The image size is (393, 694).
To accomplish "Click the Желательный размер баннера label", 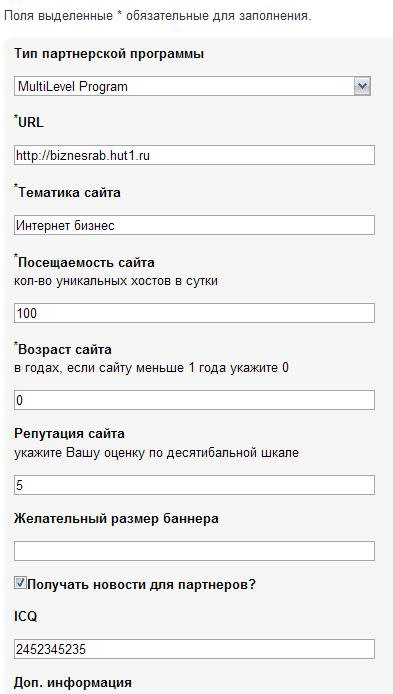I will tap(116, 518).
